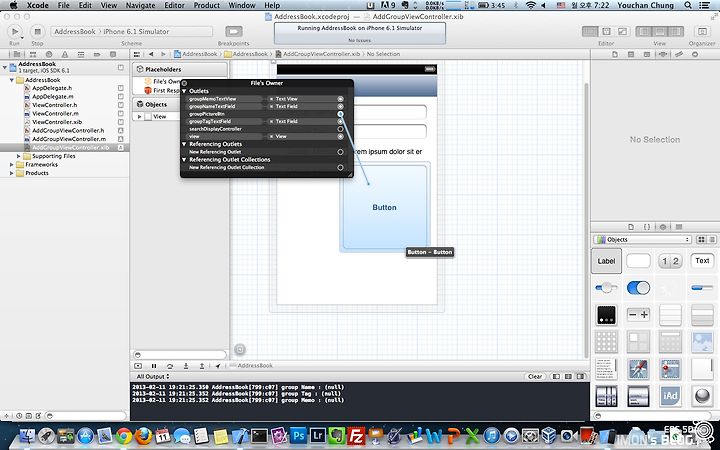Collapse the AddressBook project root
Screen dimensions: 720x450
5,68
